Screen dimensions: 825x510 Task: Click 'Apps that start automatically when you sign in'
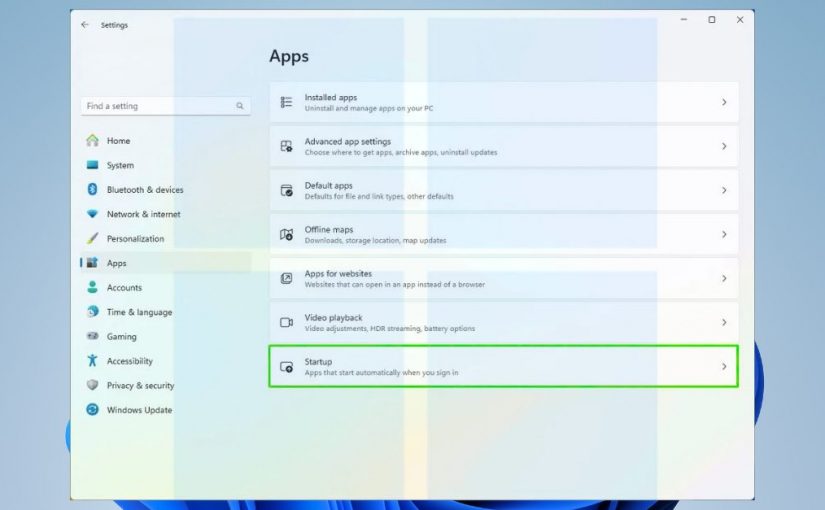381,373
